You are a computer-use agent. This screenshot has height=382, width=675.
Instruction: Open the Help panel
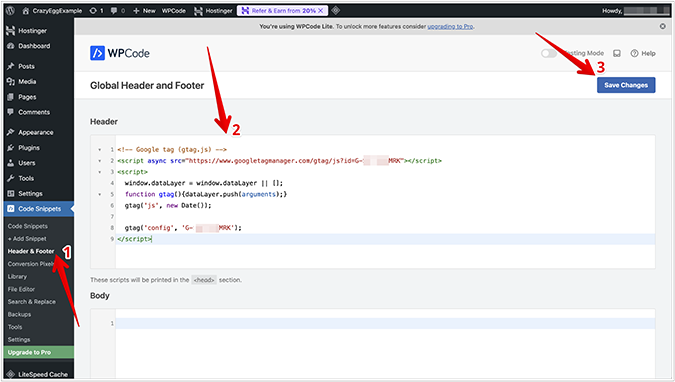(x=643, y=53)
